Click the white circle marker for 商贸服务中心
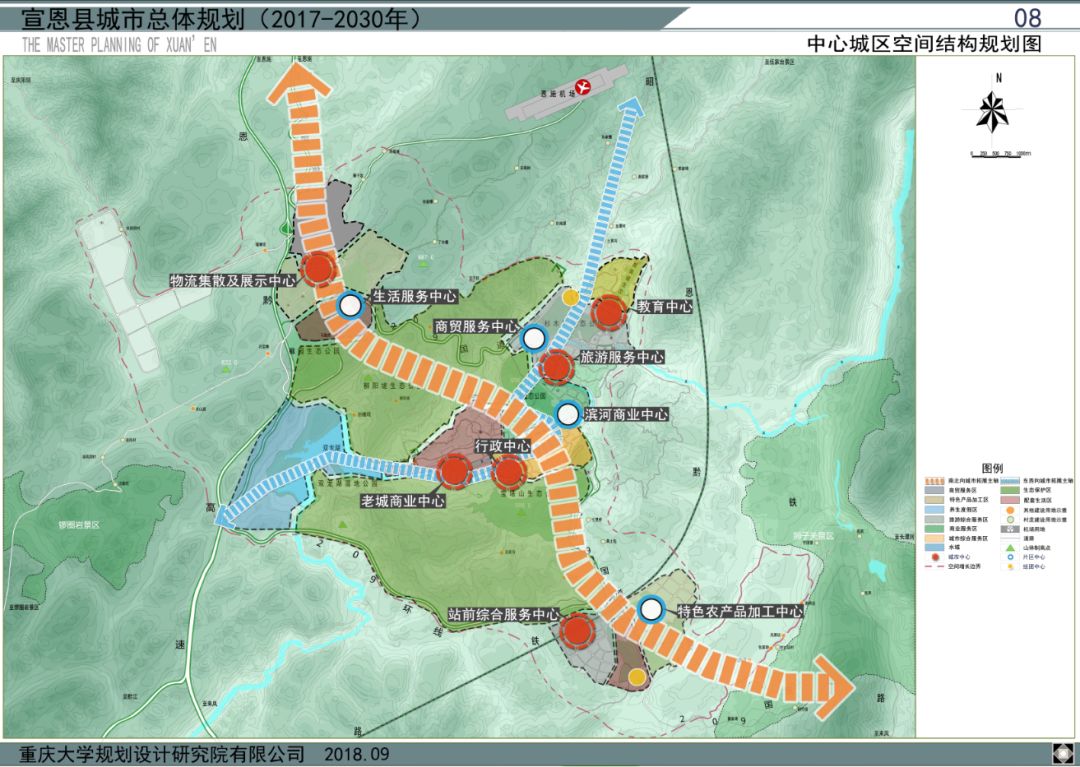 (534, 338)
